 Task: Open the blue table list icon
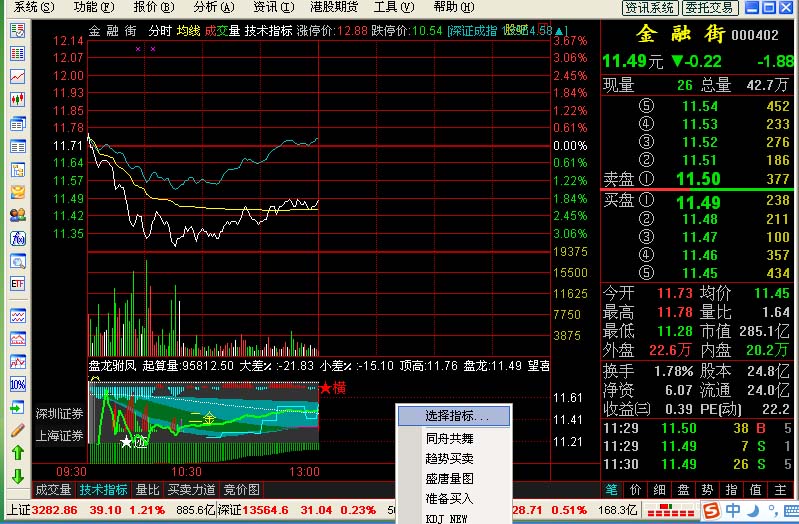[x=18, y=147]
